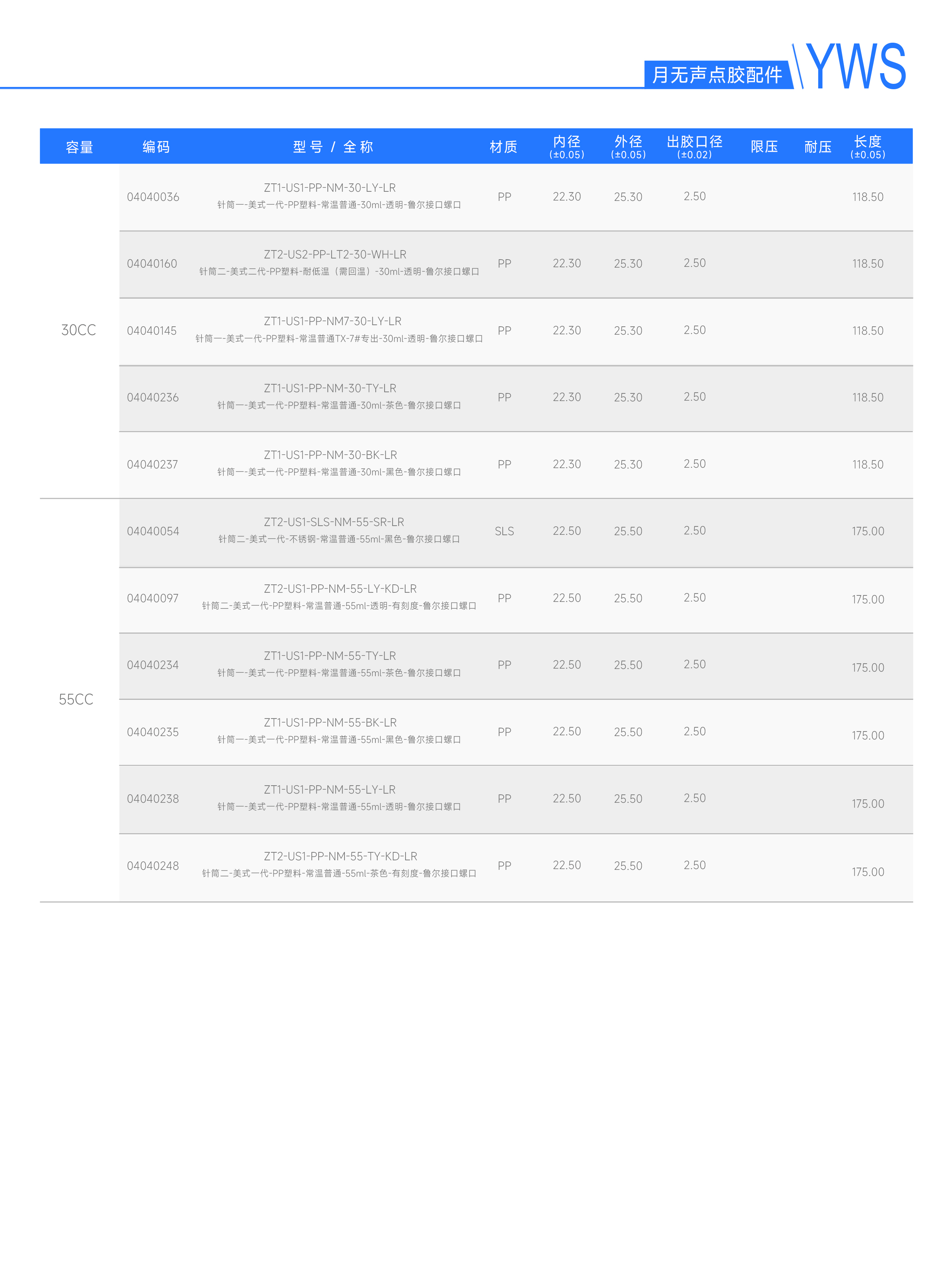Select product code 04040036

pyautogui.click(x=153, y=197)
